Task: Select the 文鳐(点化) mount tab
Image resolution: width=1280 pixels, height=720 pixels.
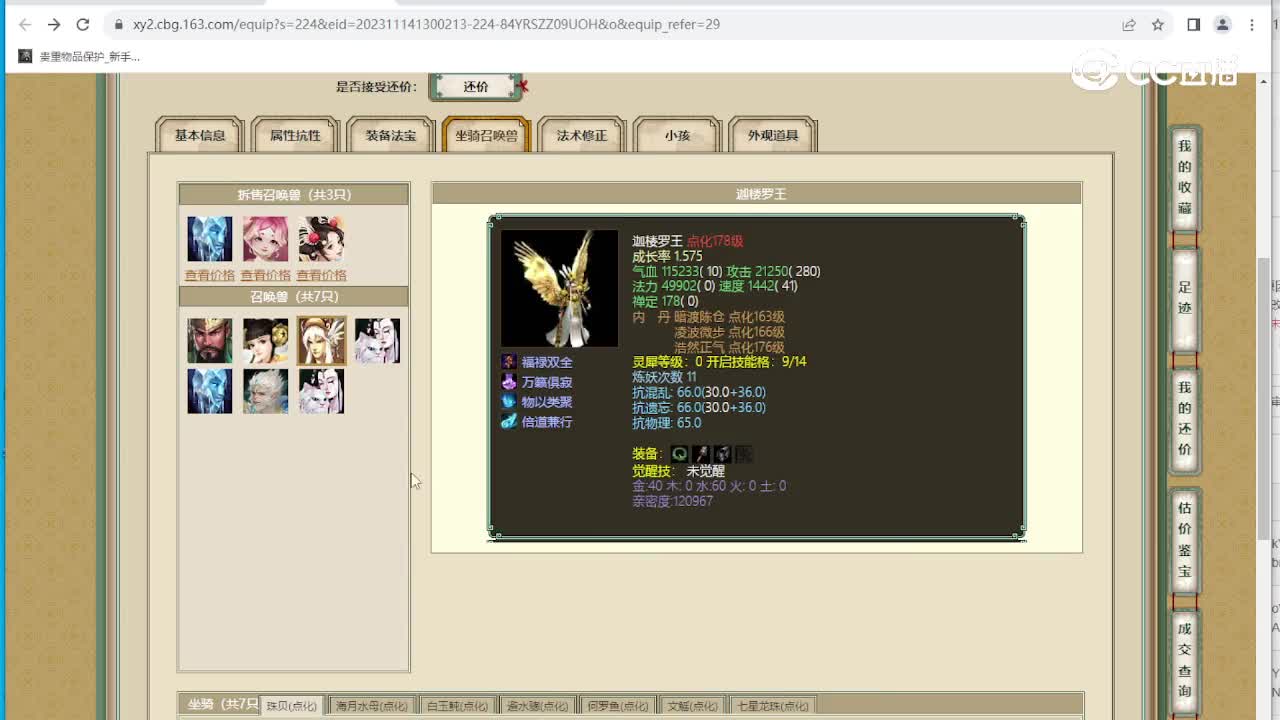Action: pyautogui.click(x=691, y=705)
